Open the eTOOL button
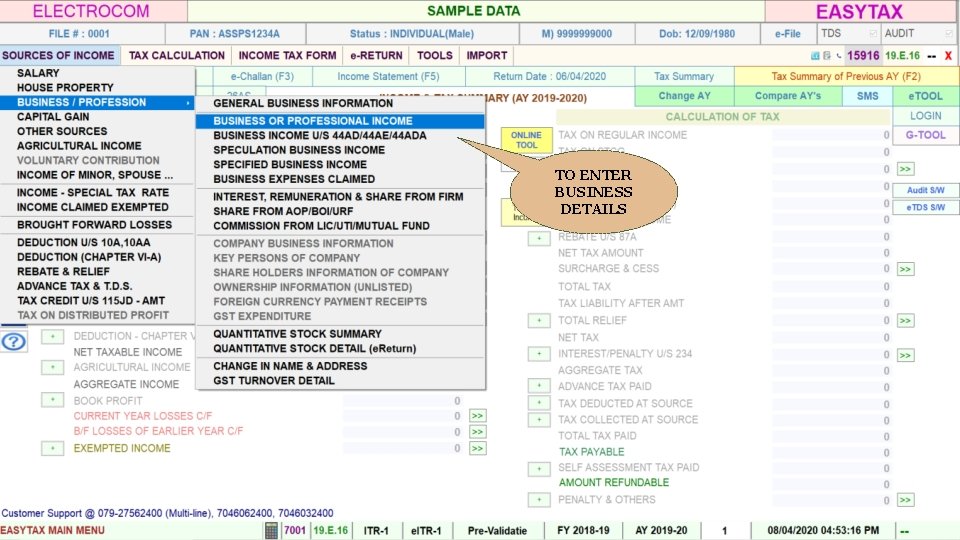Viewport: 960px width, 540px height. click(x=925, y=96)
